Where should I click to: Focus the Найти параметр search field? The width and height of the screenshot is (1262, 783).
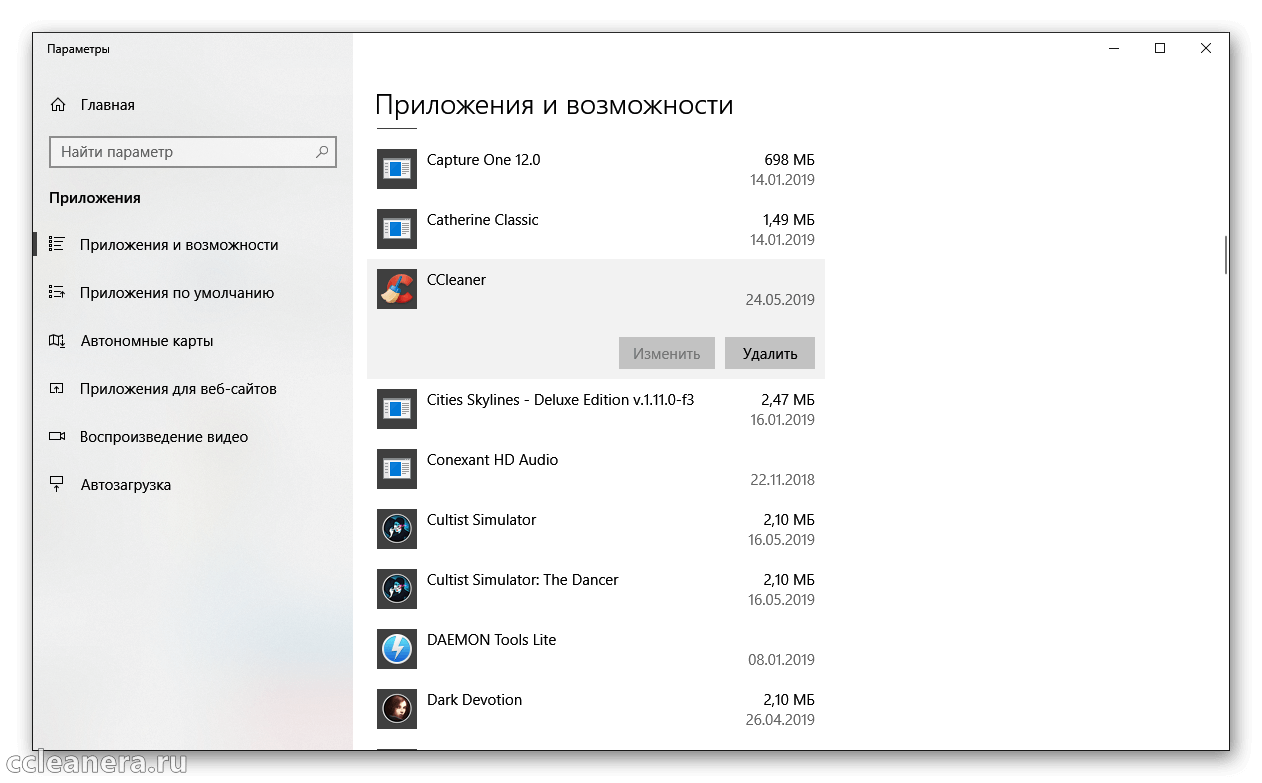click(x=193, y=152)
